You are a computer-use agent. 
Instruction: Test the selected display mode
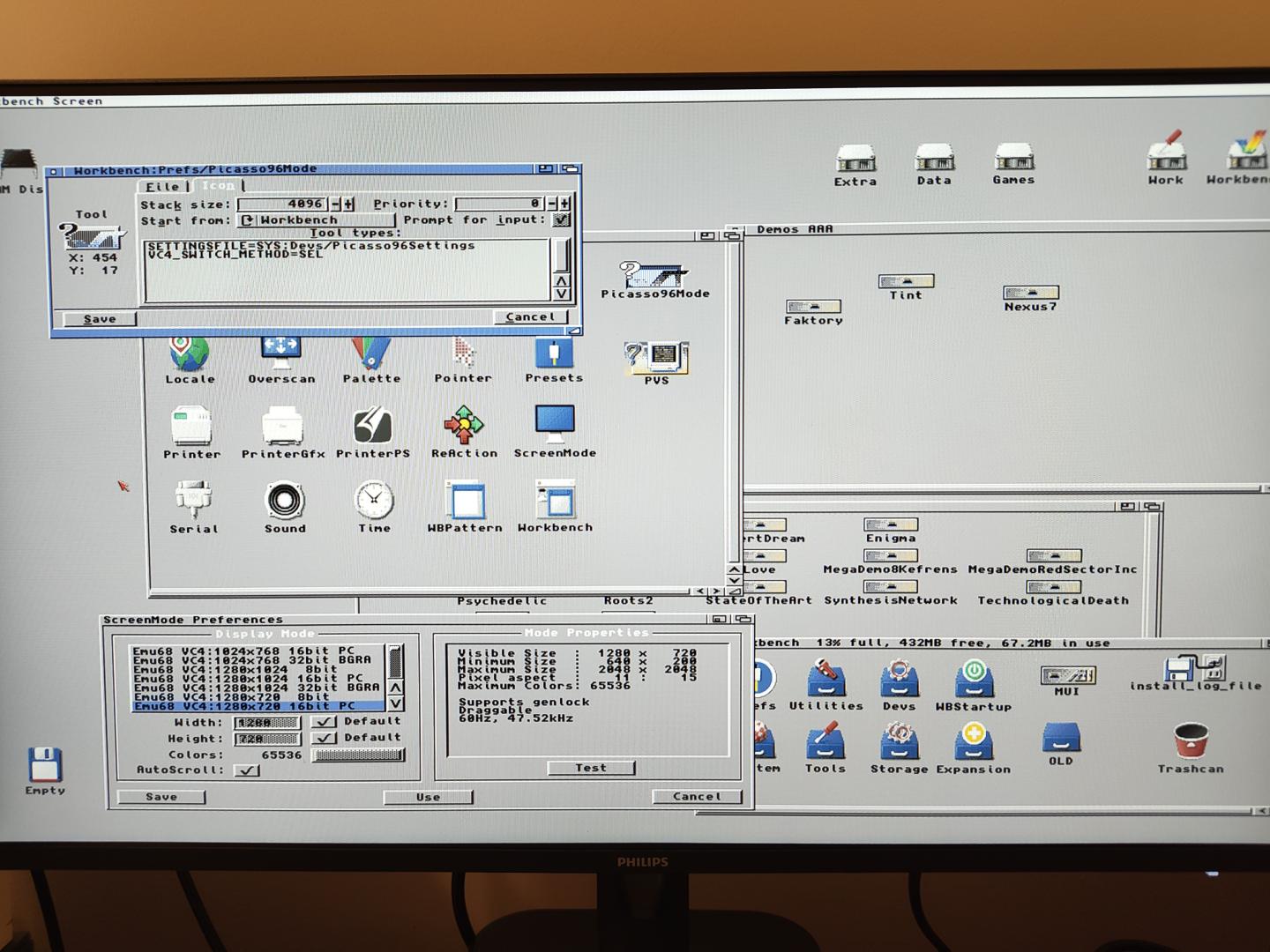coord(591,768)
